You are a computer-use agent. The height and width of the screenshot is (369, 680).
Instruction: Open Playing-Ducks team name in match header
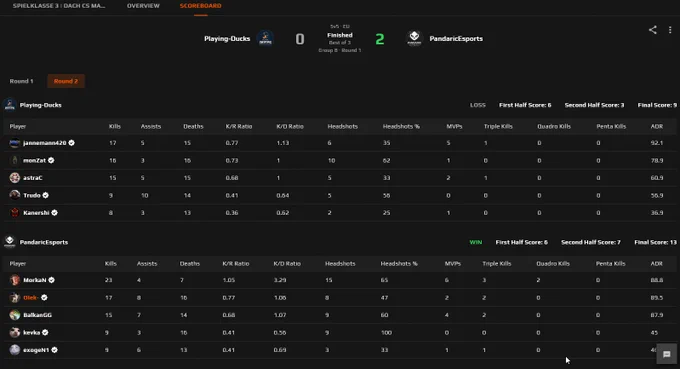click(x=227, y=39)
